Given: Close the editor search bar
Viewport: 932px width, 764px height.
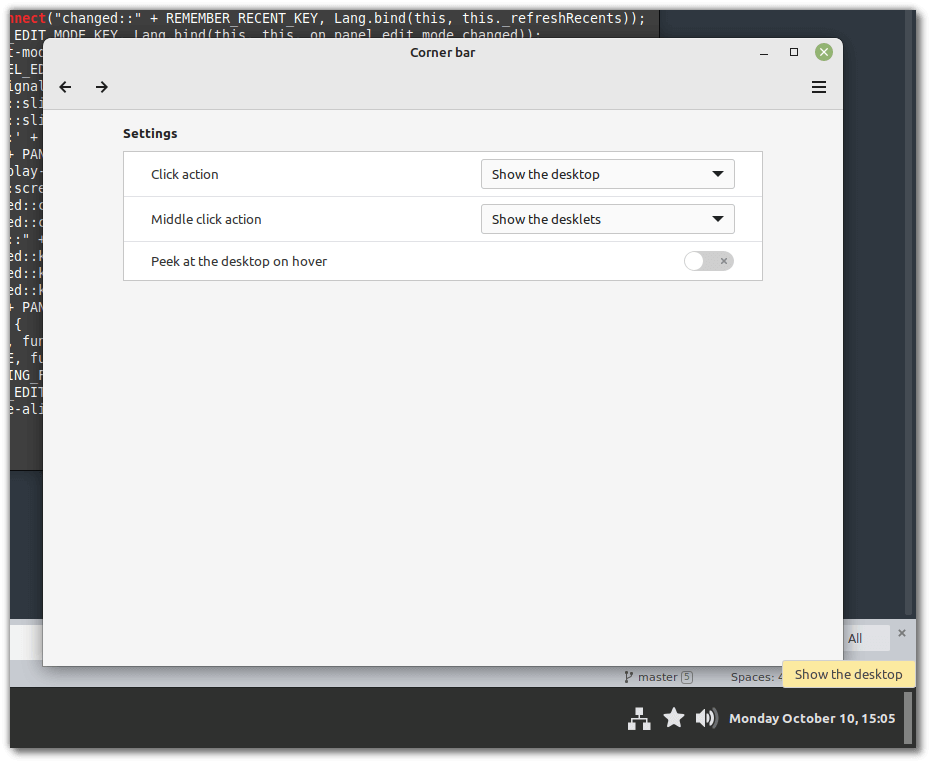Looking at the screenshot, I should [x=901, y=633].
